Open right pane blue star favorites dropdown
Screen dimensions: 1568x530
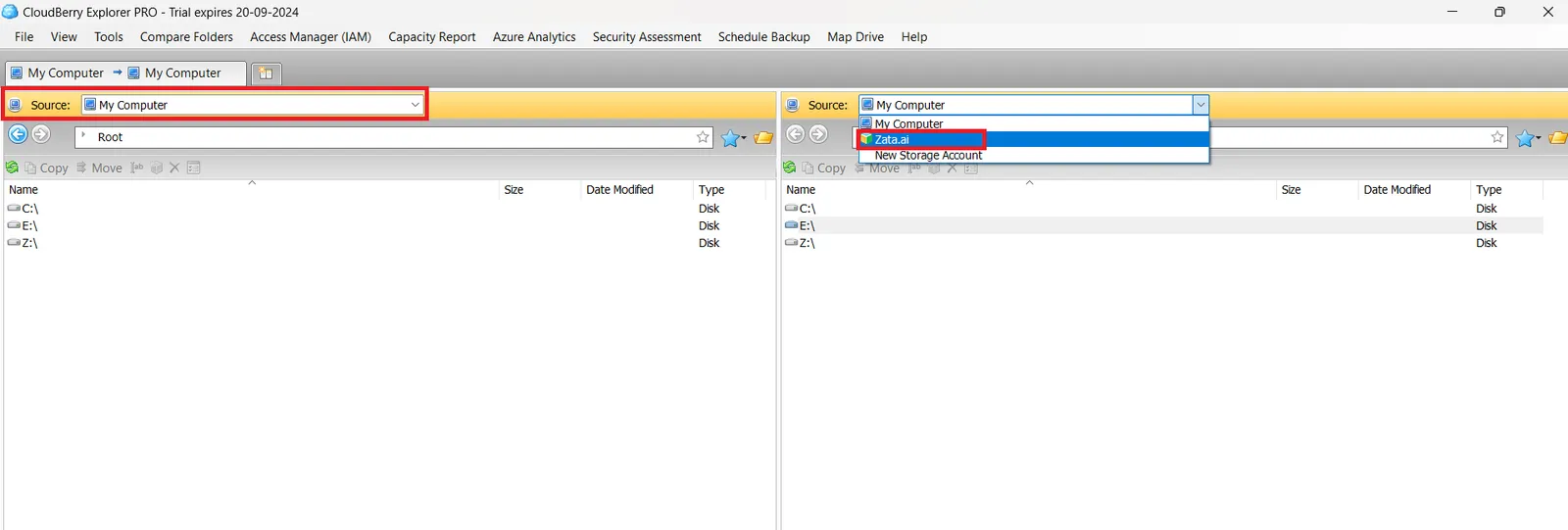[x=1528, y=138]
